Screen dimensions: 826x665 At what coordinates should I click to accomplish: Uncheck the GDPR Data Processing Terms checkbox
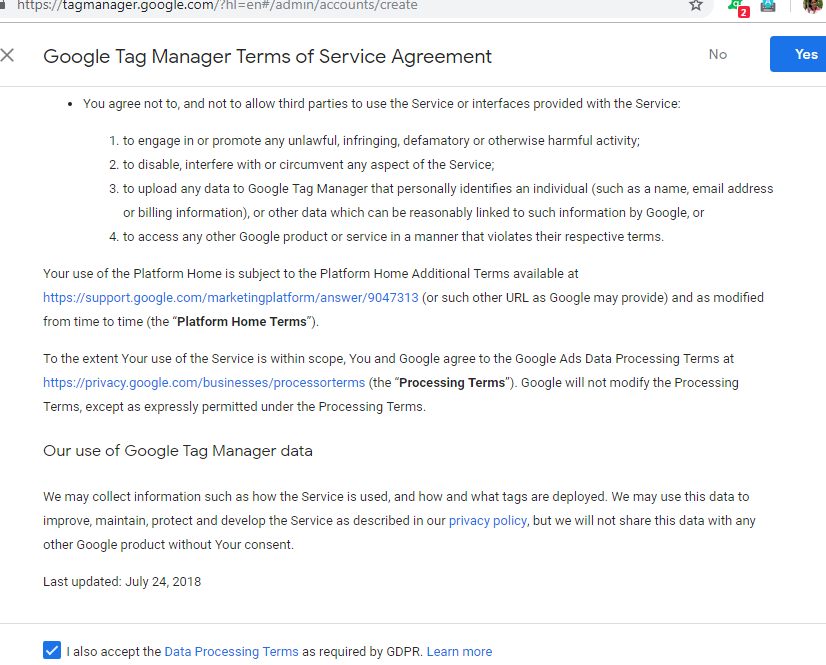pos(52,650)
